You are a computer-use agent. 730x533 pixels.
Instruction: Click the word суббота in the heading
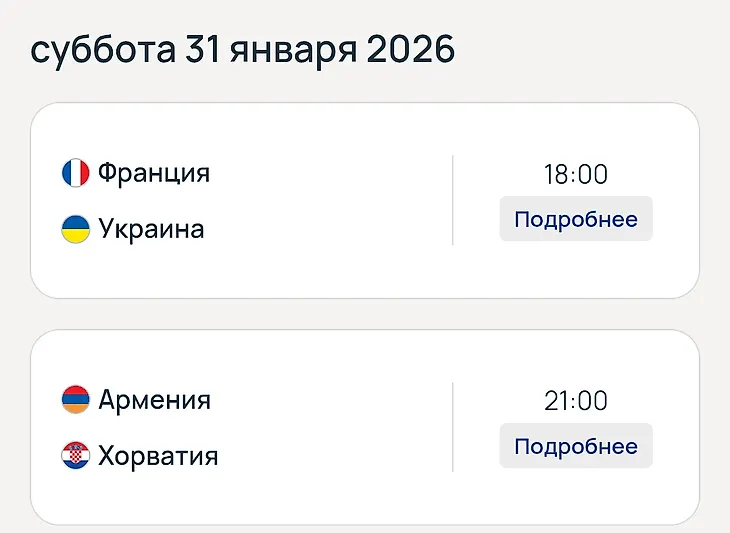103,49
